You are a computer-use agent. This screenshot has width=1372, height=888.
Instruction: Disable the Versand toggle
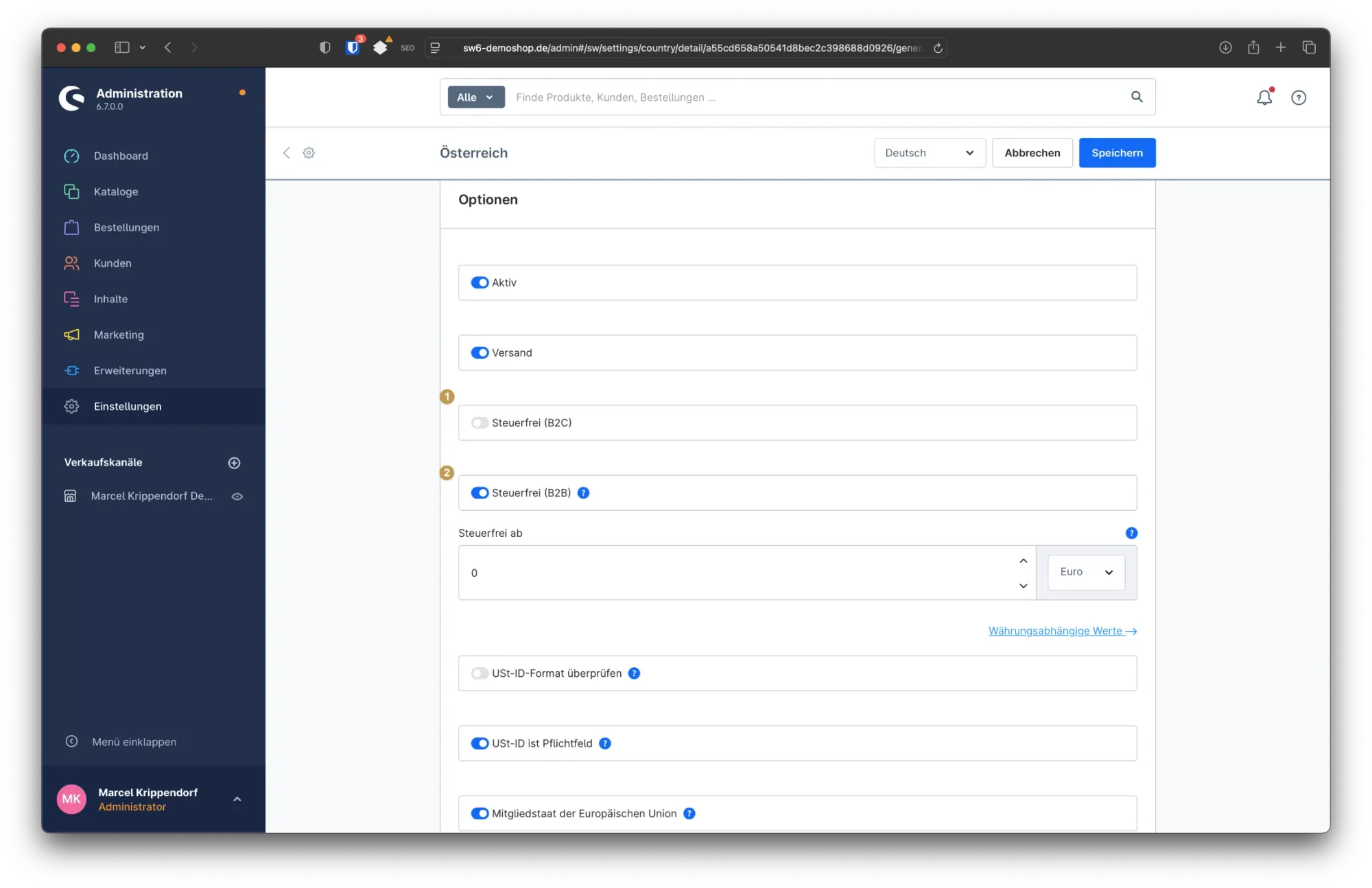480,352
